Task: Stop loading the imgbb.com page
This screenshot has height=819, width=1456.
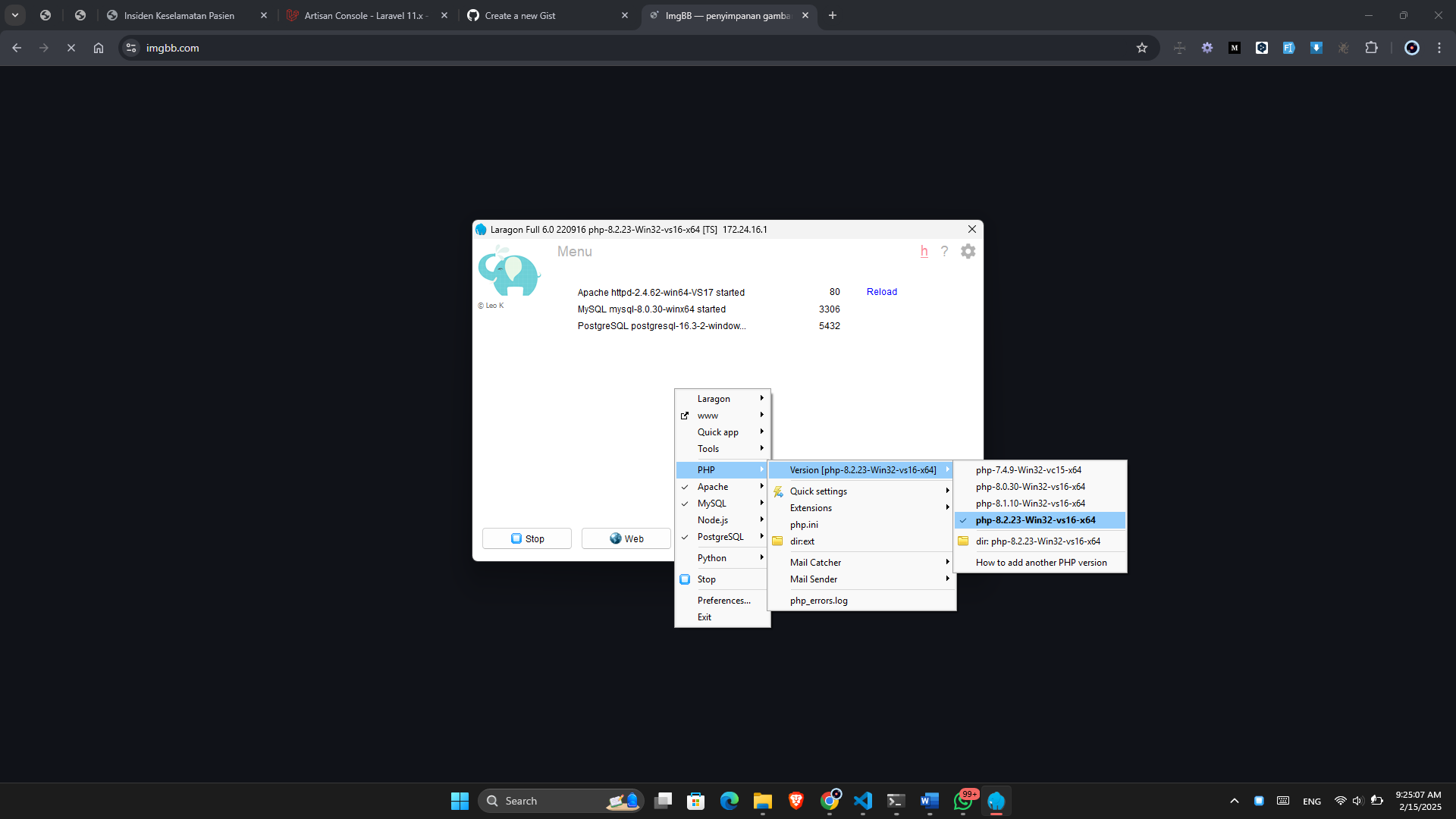Action: [x=71, y=48]
